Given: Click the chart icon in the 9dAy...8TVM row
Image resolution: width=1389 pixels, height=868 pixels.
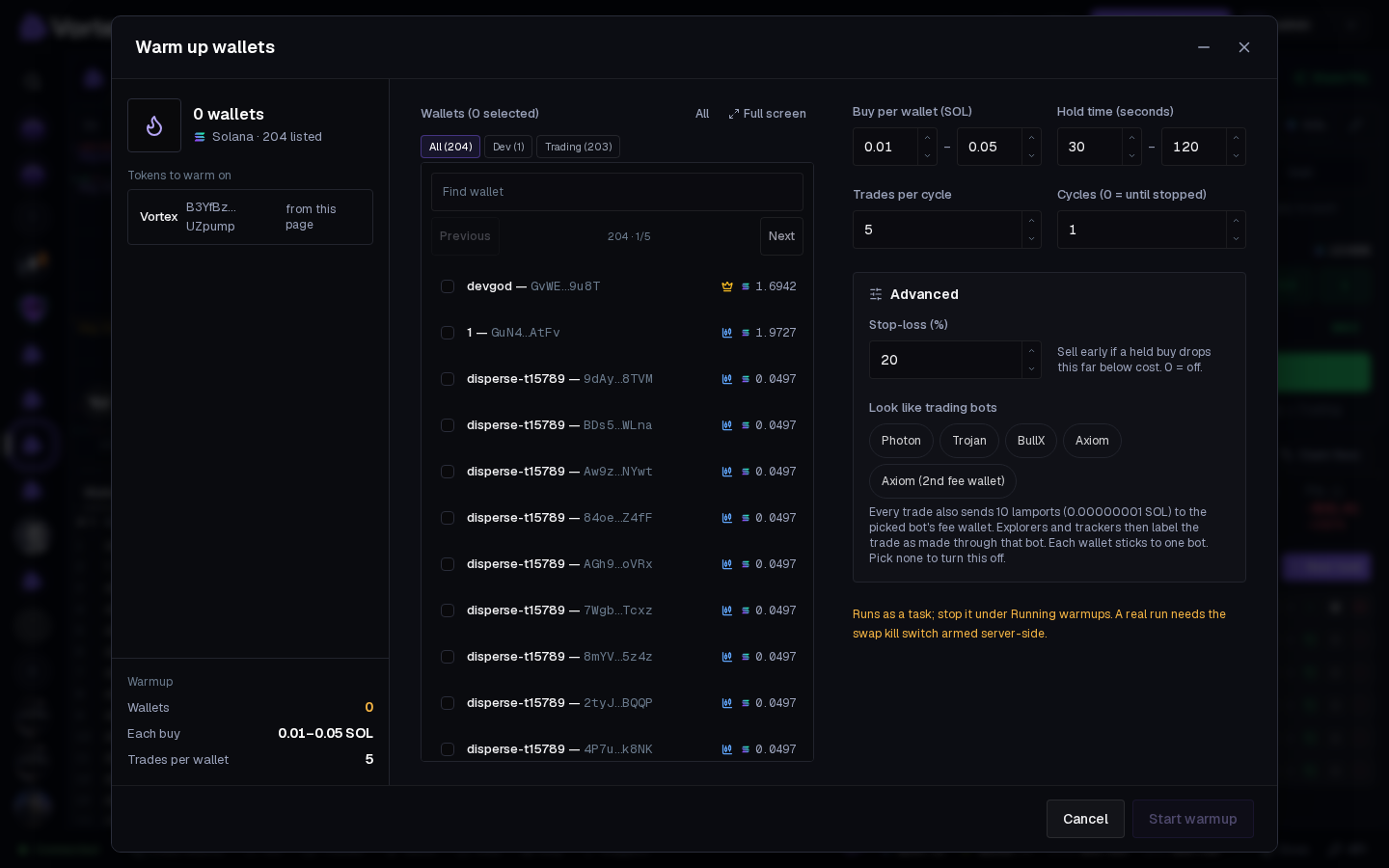Looking at the screenshot, I should [x=727, y=379].
